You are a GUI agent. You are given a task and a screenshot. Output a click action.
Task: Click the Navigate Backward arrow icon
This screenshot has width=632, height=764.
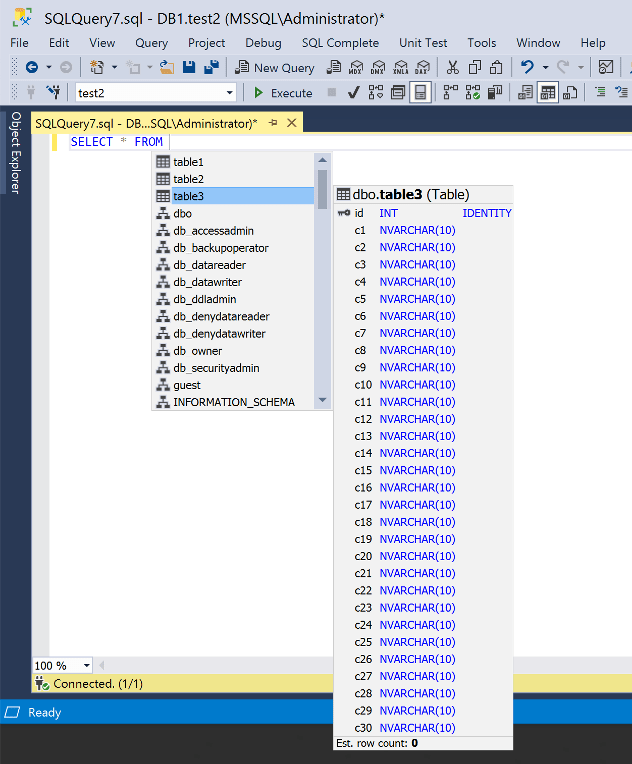tap(32, 67)
